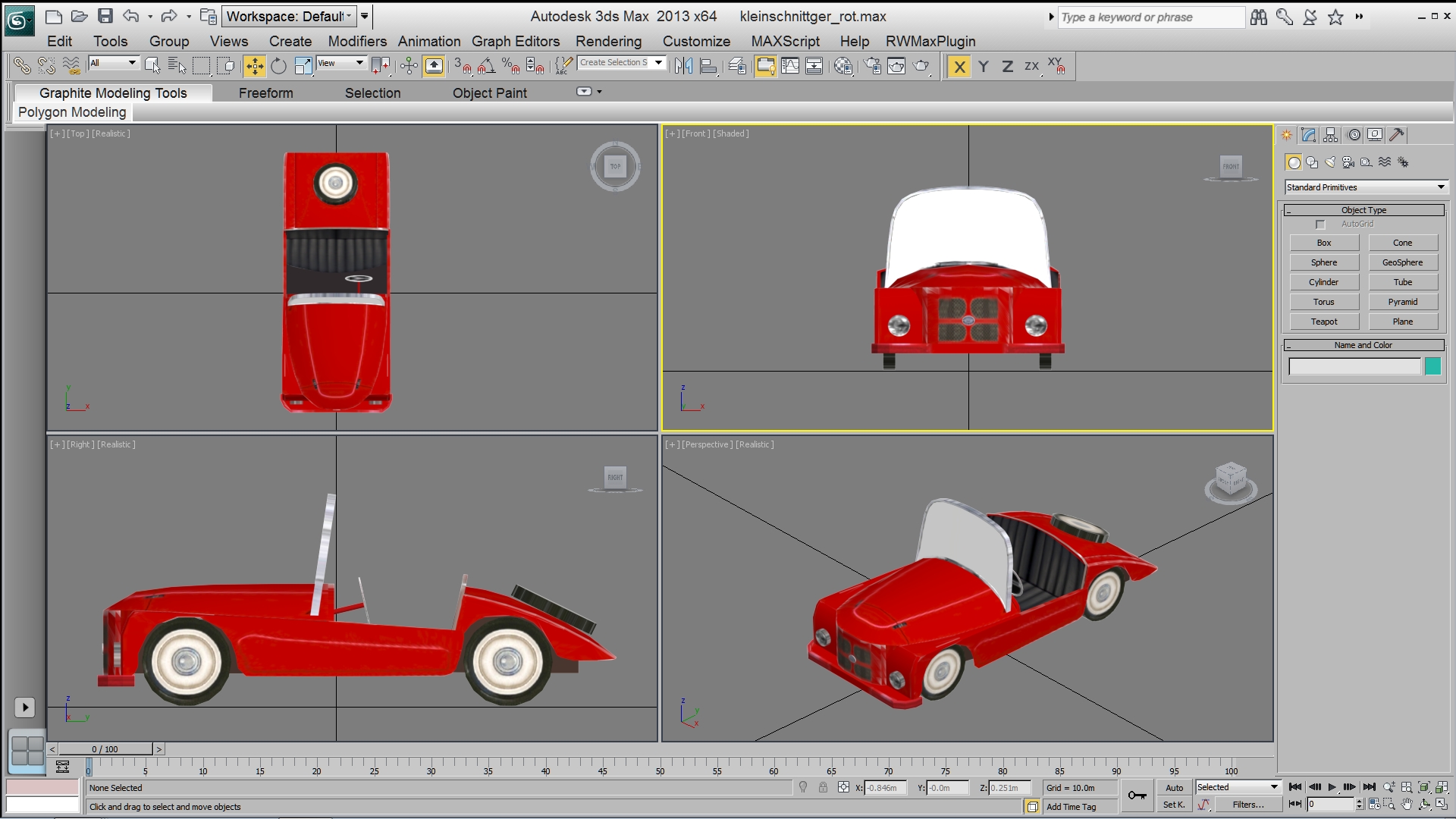Restrict movement to the Y axis
Viewport: 1456px width, 819px height.
pos(984,67)
